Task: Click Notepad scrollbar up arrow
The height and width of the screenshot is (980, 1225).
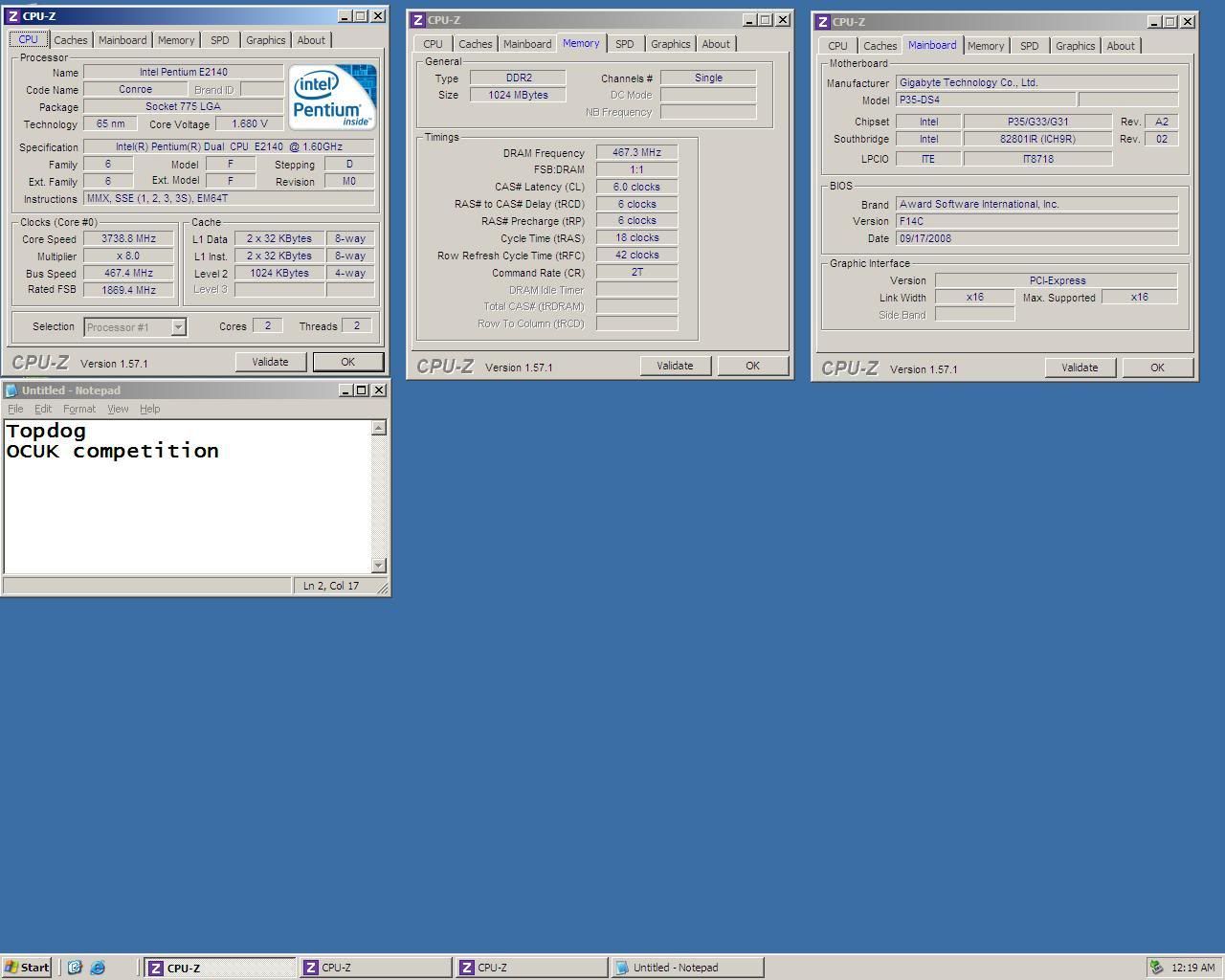Action: [379, 428]
